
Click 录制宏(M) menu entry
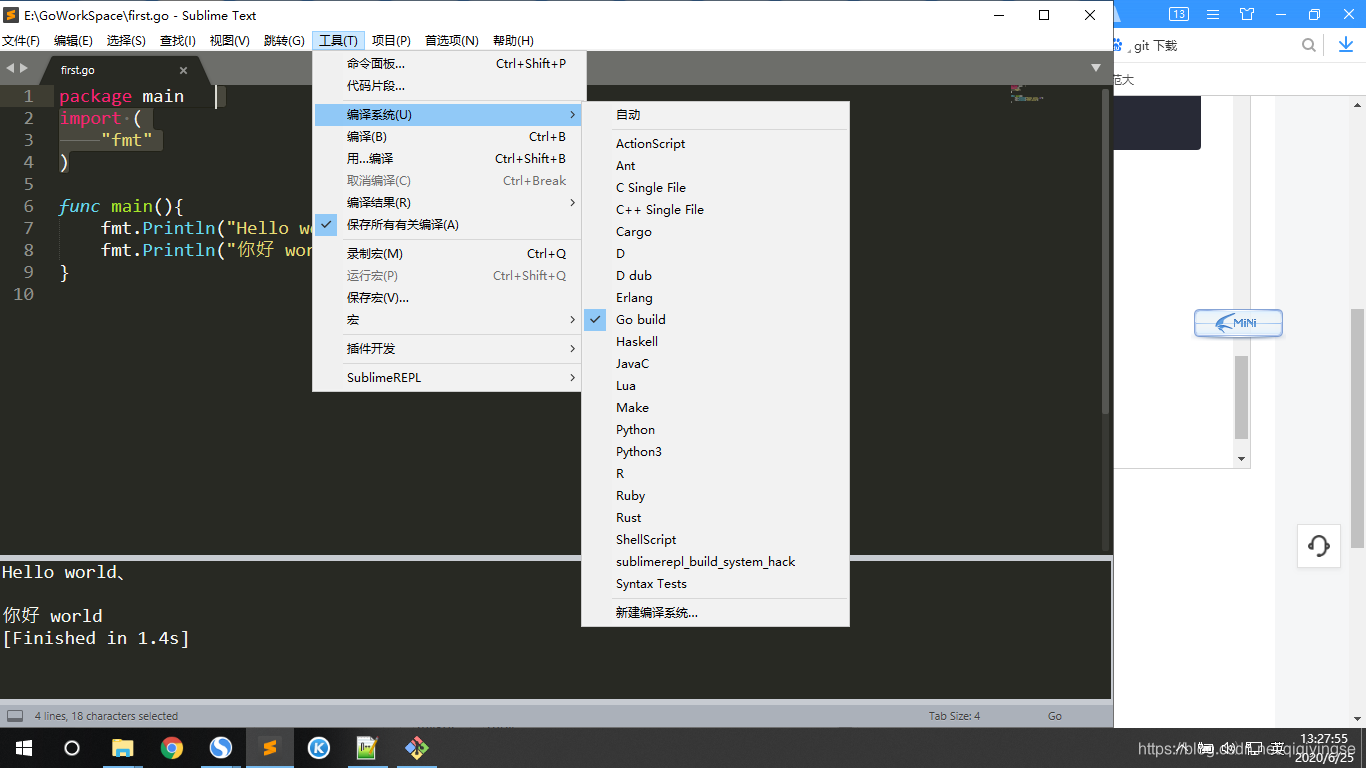(447, 254)
